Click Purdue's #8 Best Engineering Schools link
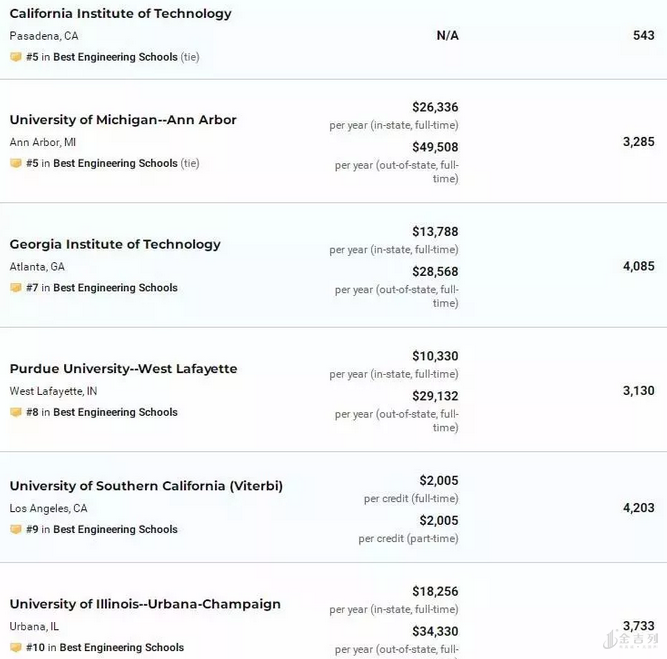Image resolution: width=667 pixels, height=659 pixels. (x=115, y=413)
